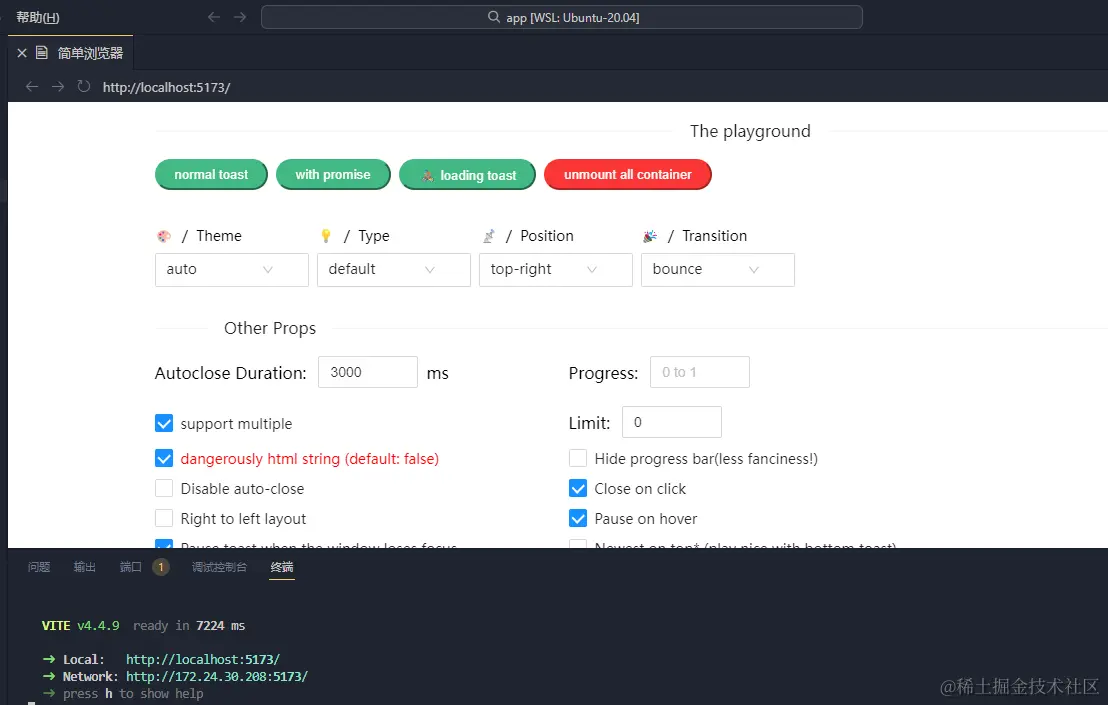Uncheck Pause on hover
Viewport: 1108px width, 705px height.
[578, 519]
